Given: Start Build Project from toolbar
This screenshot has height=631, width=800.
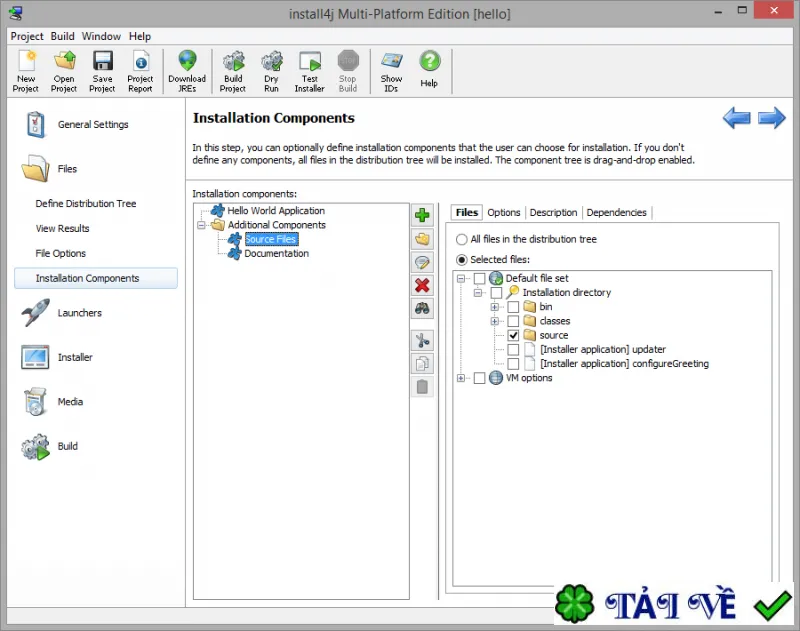Looking at the screenshot, I should 233,71.
